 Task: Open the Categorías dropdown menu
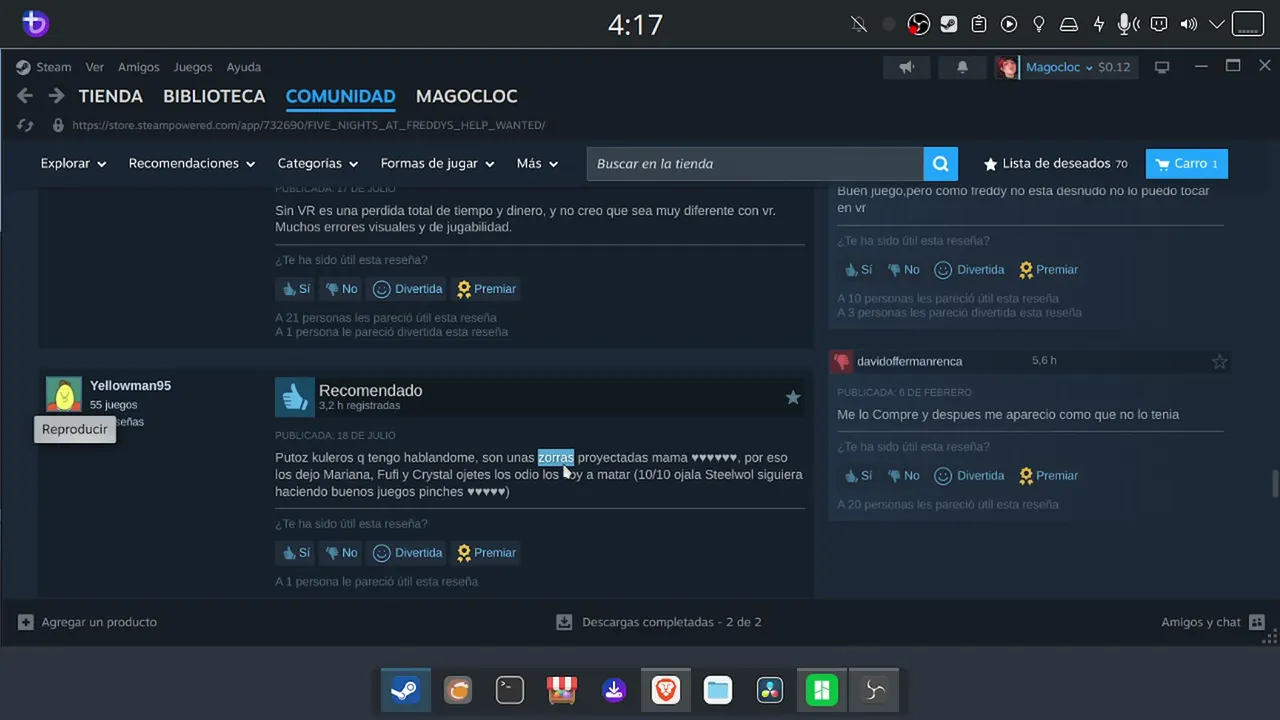pos(318,164)
